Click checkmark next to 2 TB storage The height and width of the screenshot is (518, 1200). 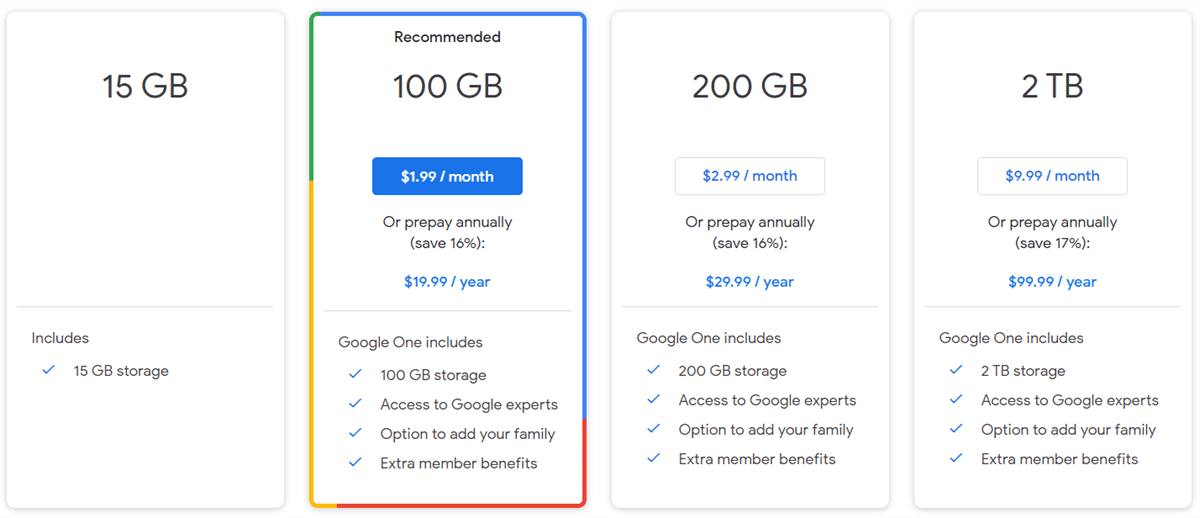(956, 370)
